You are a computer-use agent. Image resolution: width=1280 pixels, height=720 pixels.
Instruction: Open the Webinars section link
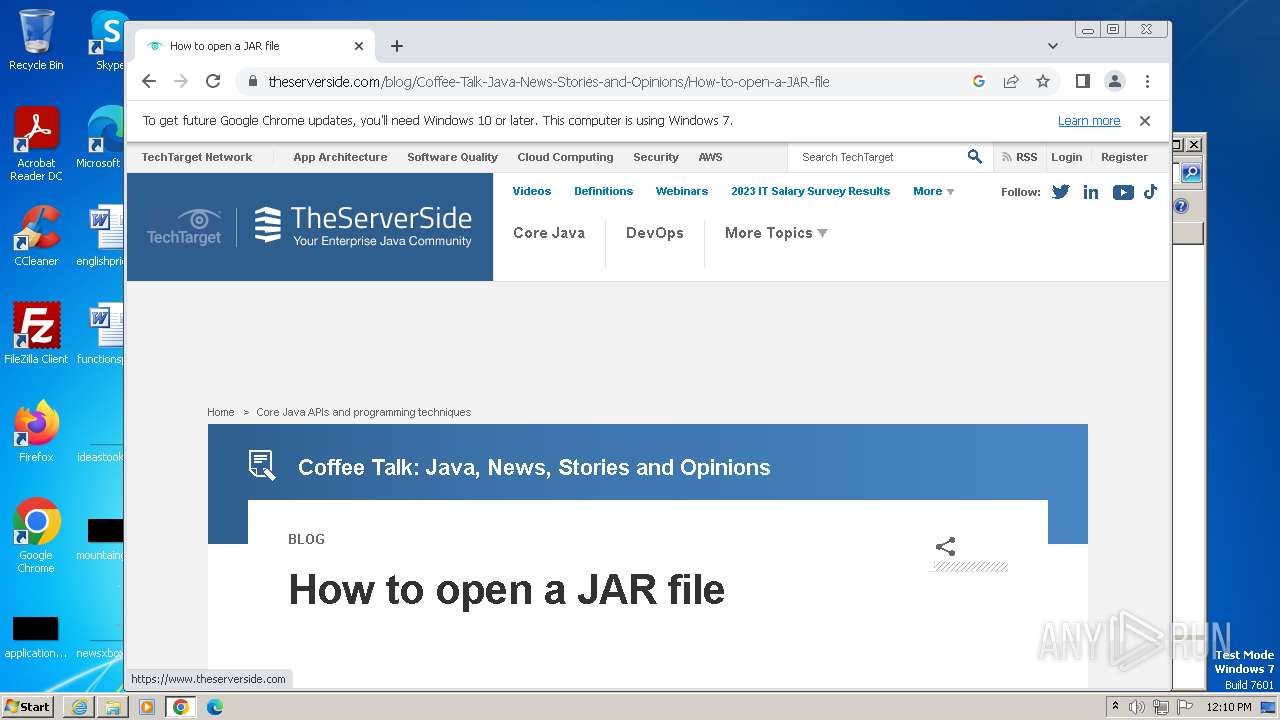[x=682, y=191]
